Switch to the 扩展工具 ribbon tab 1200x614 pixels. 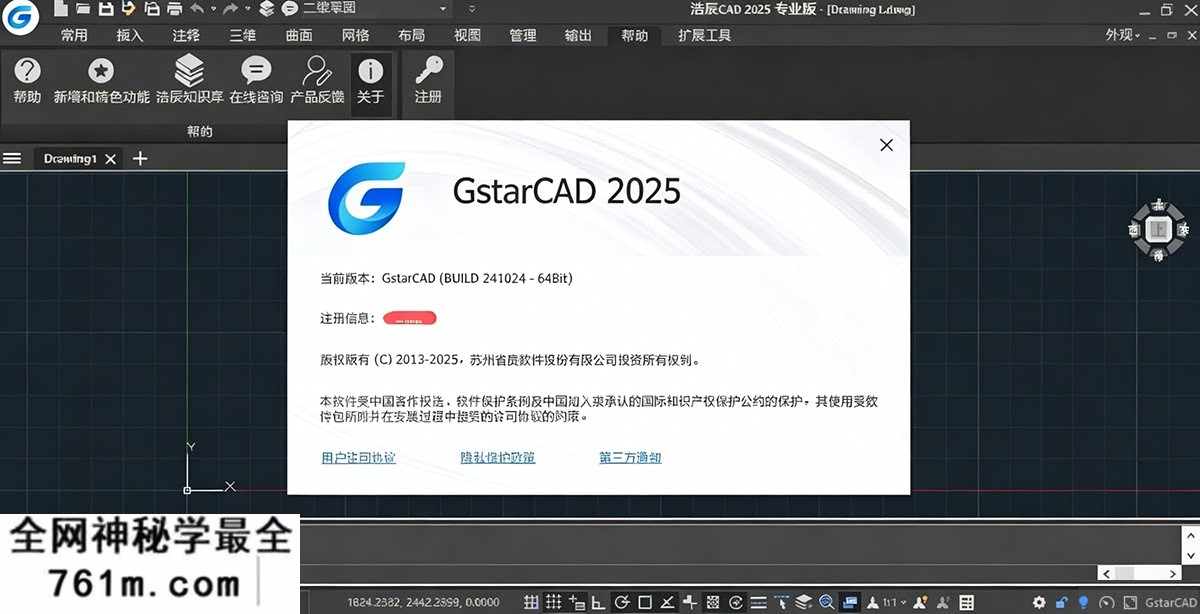coord(704,35)
